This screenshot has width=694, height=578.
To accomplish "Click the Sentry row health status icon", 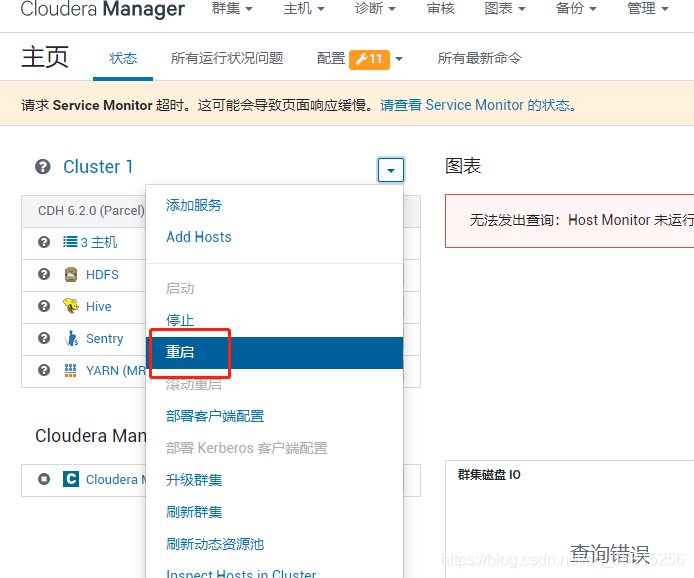I will 44,338.
